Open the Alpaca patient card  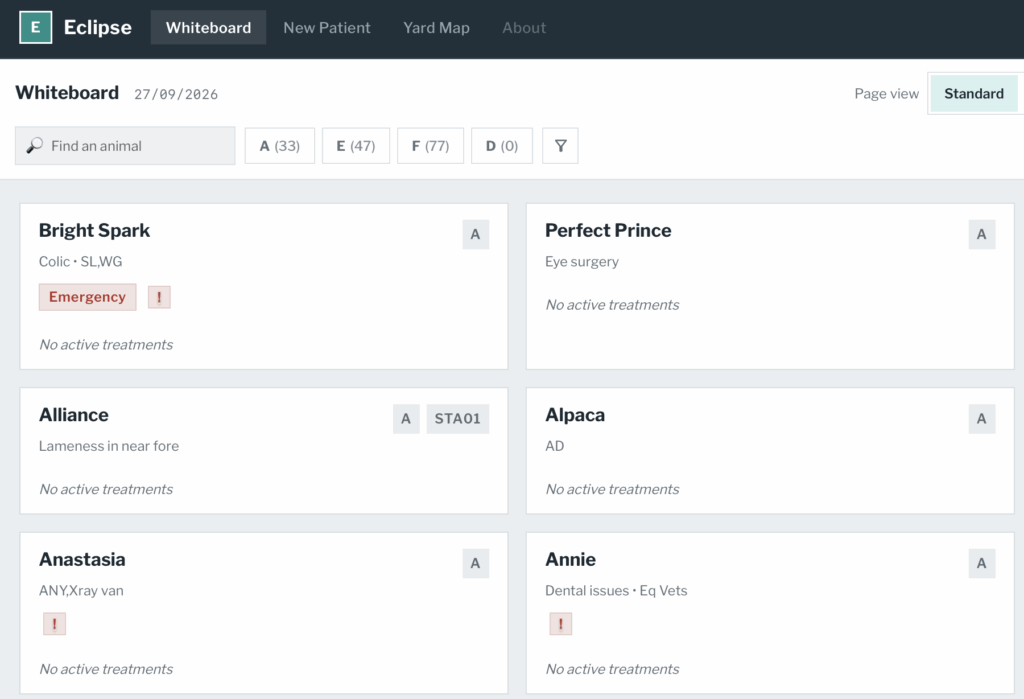(770, 451)
